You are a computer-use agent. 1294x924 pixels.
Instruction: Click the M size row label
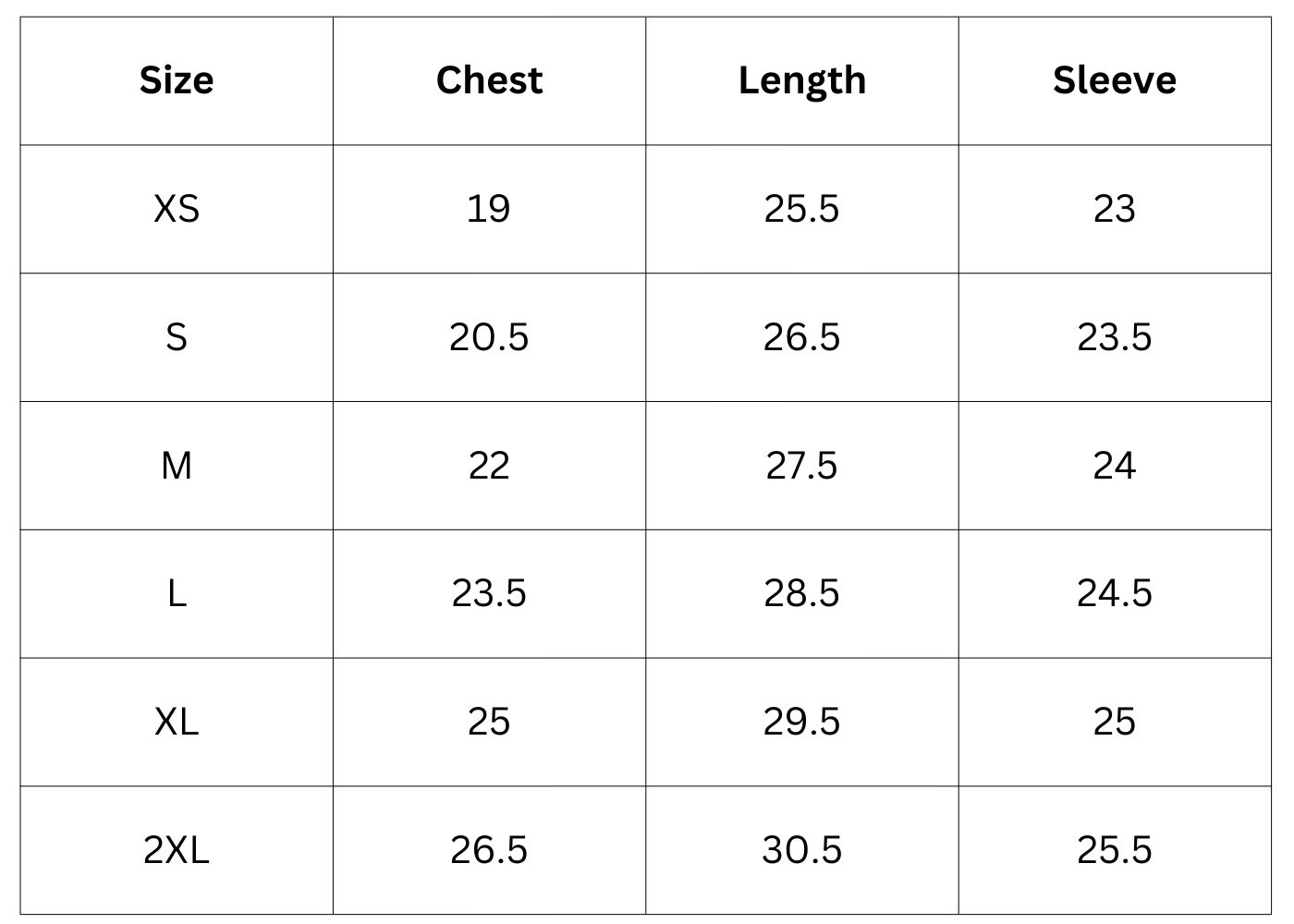pos(177,466)
